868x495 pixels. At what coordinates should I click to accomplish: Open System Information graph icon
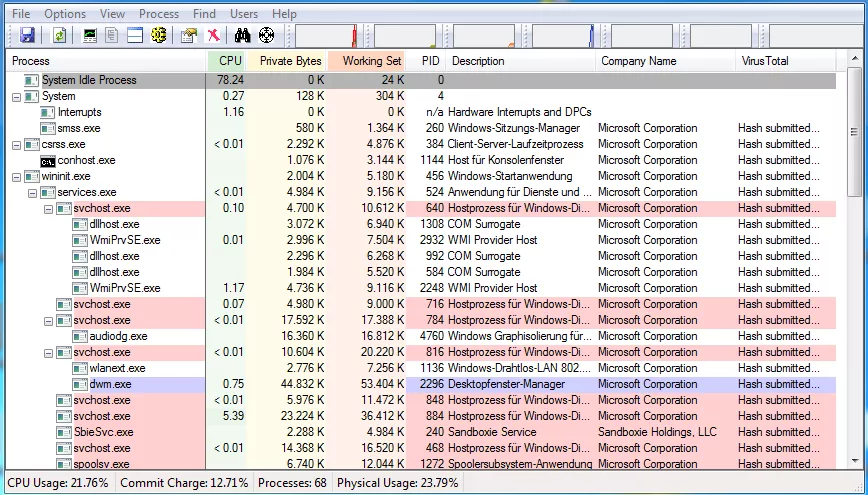(x=91, y=35)
